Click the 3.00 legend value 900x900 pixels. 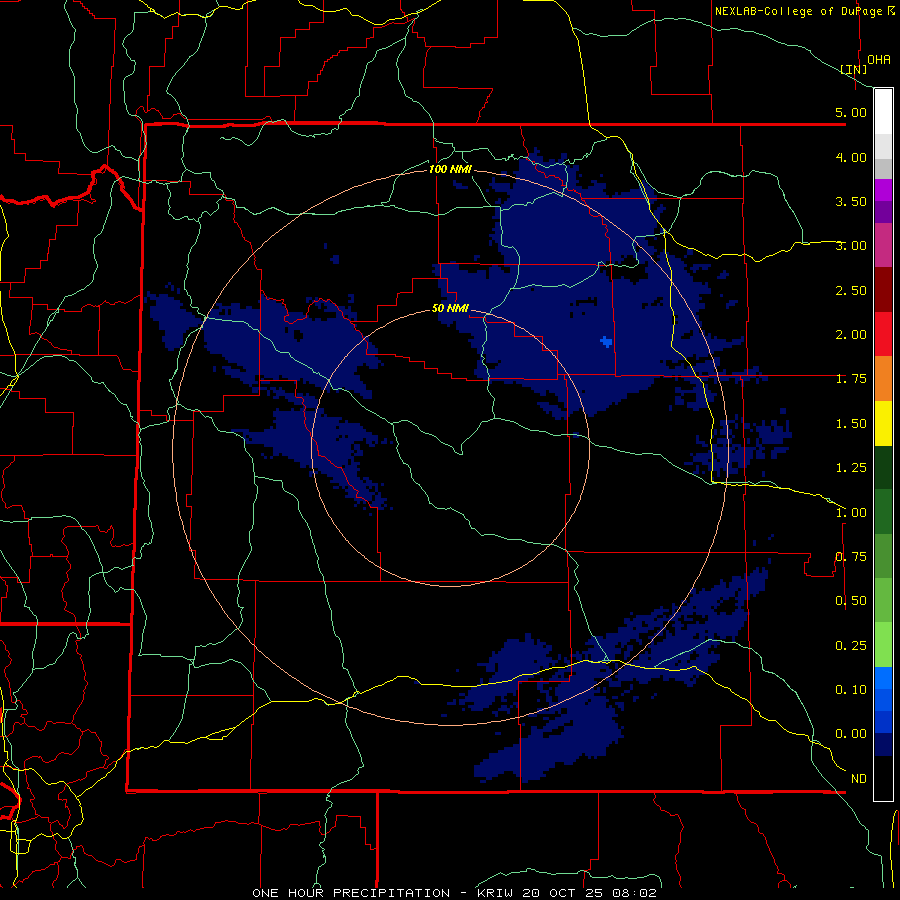(x=851, y=246)
